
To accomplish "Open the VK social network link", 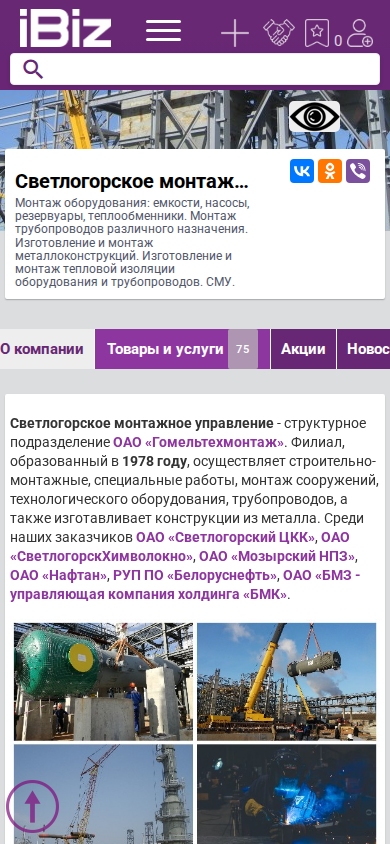I will pyautogui.click(x=302, y=171).
